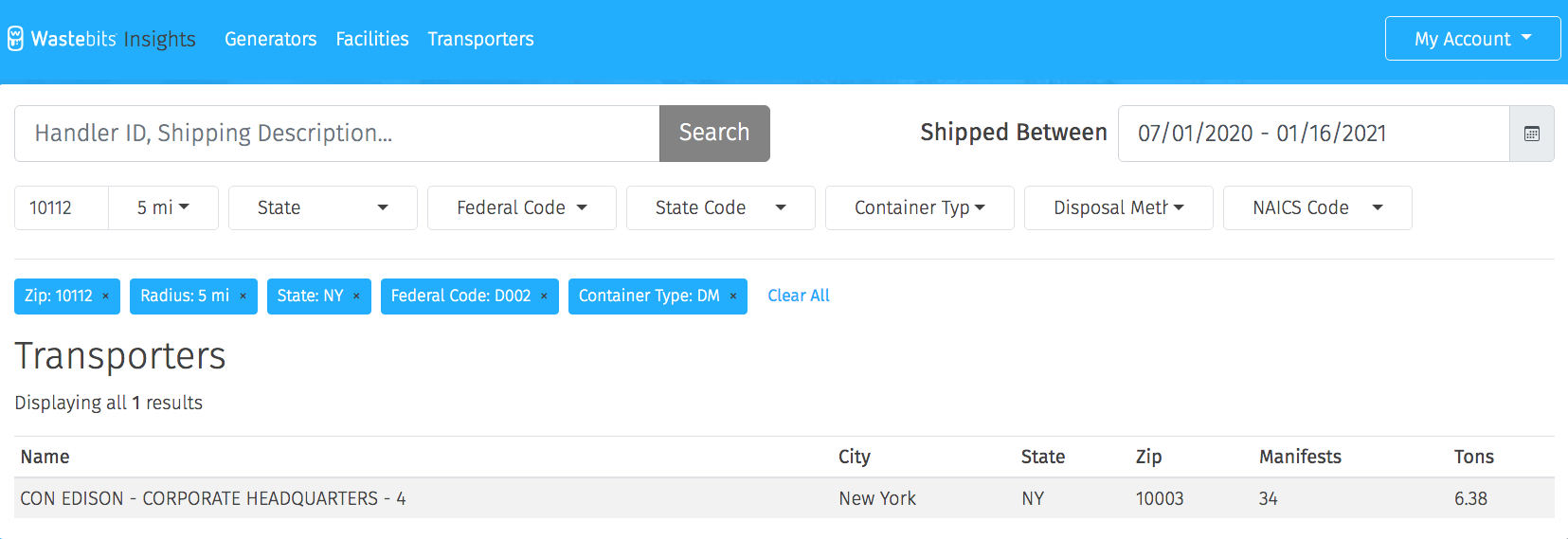The image size is (1568, 539).
Task: Remove the Zip: 10112 filter tag
Action: (x=105, y=296)
